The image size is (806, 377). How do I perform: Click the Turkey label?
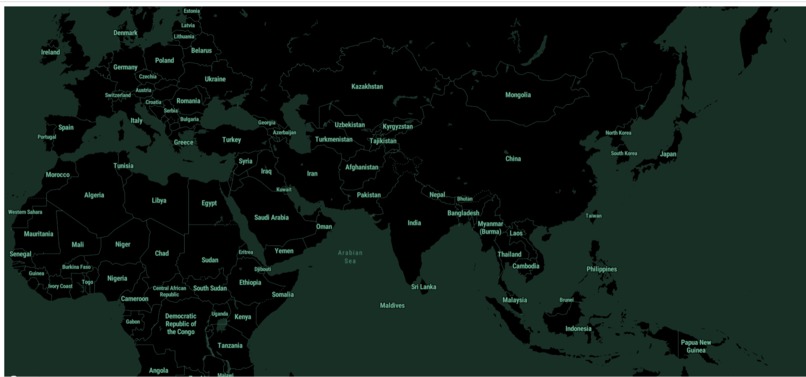(x=231, y=140)
